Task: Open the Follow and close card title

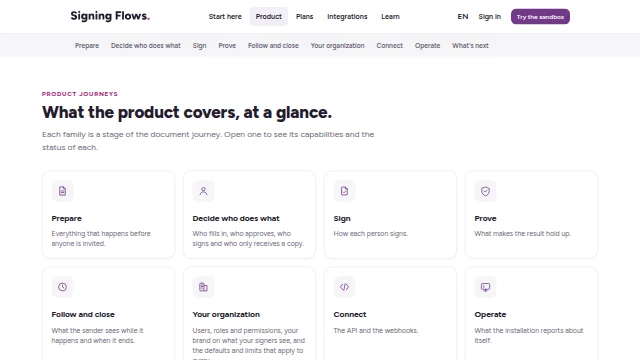Action: point(83,315)
